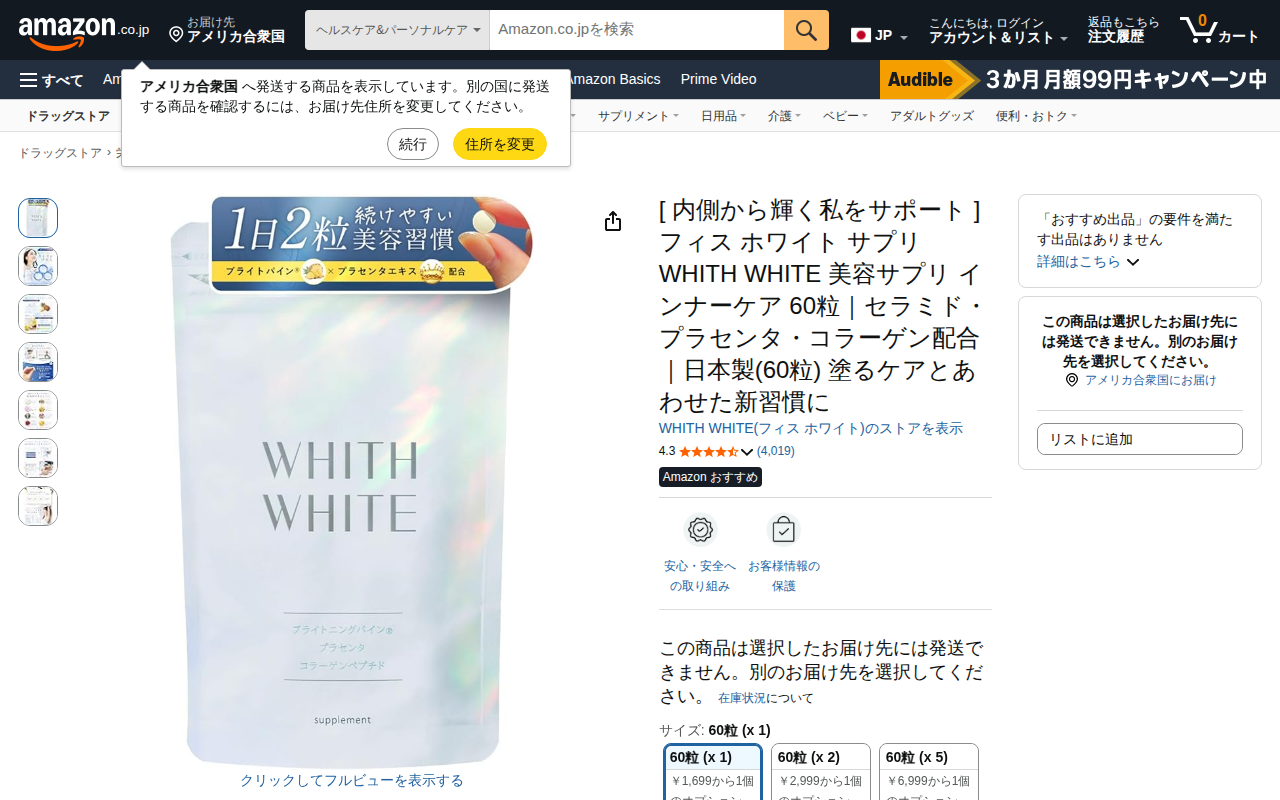Click the 続行 button
Image resolution: width=1280 pixels, height=800 pixels.
(413, 144)
